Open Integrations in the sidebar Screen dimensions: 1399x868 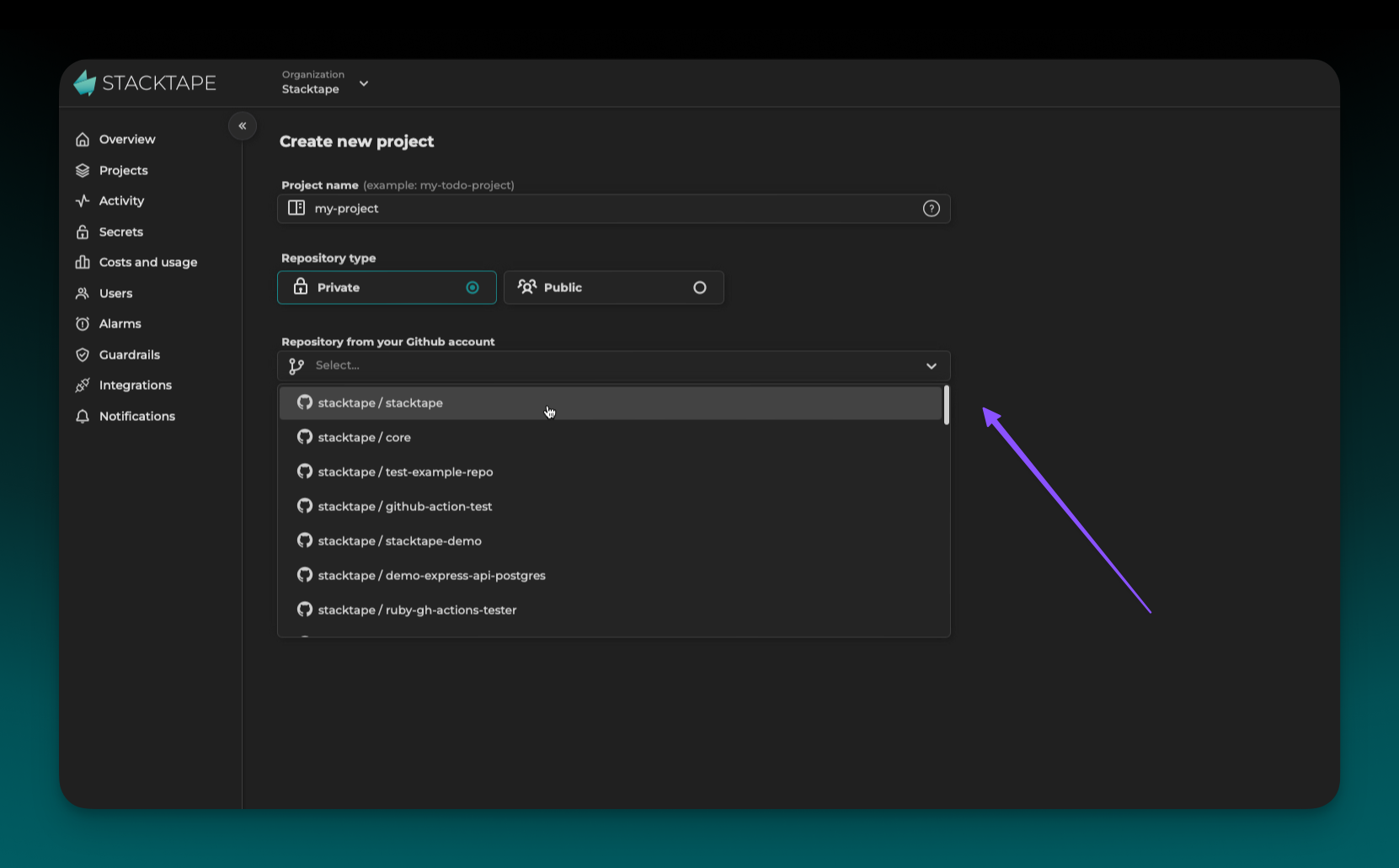tap(136, 385)
